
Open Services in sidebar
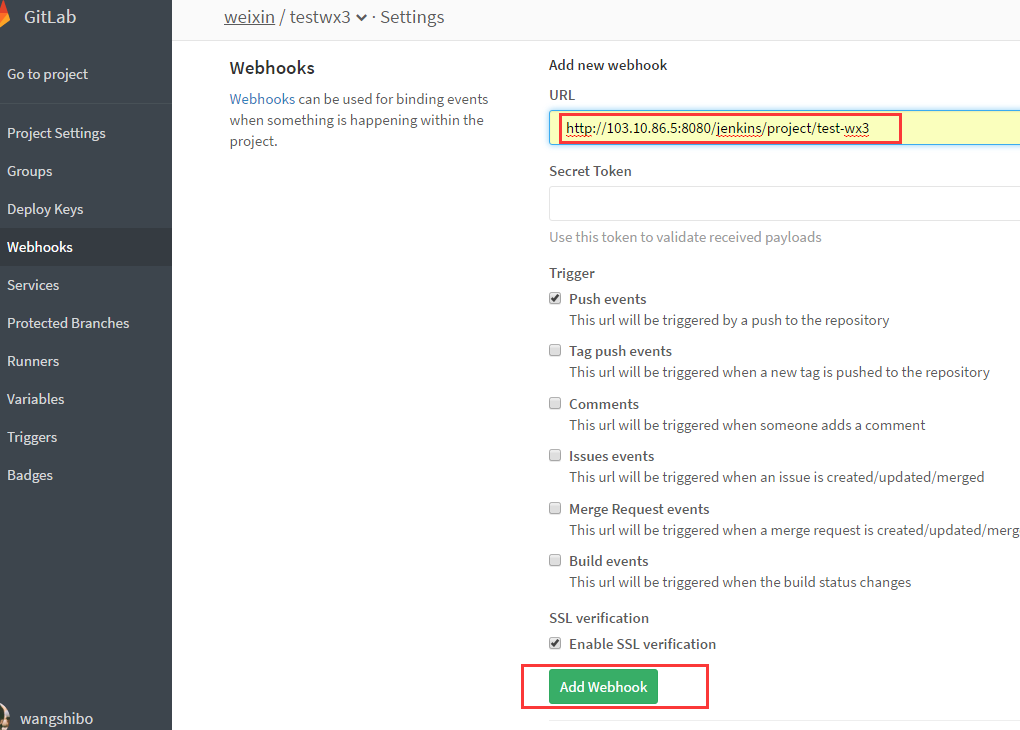(33, 285)
